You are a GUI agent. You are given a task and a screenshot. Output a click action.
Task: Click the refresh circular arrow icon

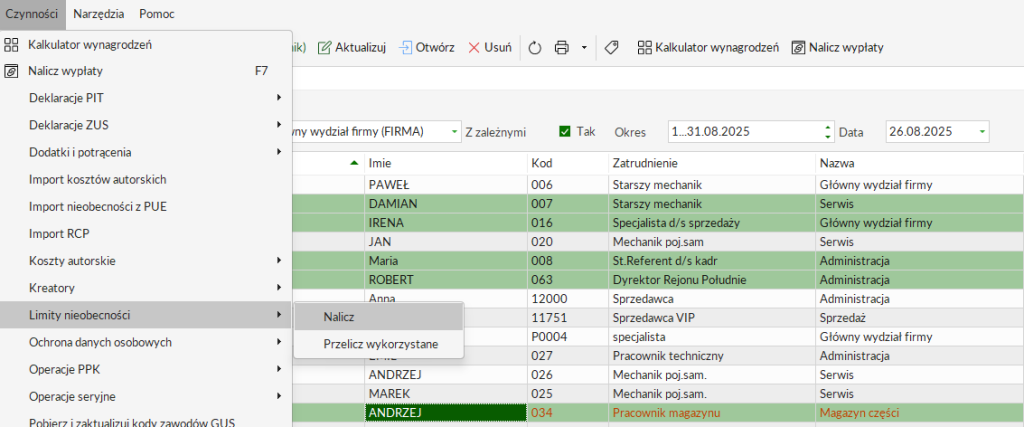pos(534,47)
